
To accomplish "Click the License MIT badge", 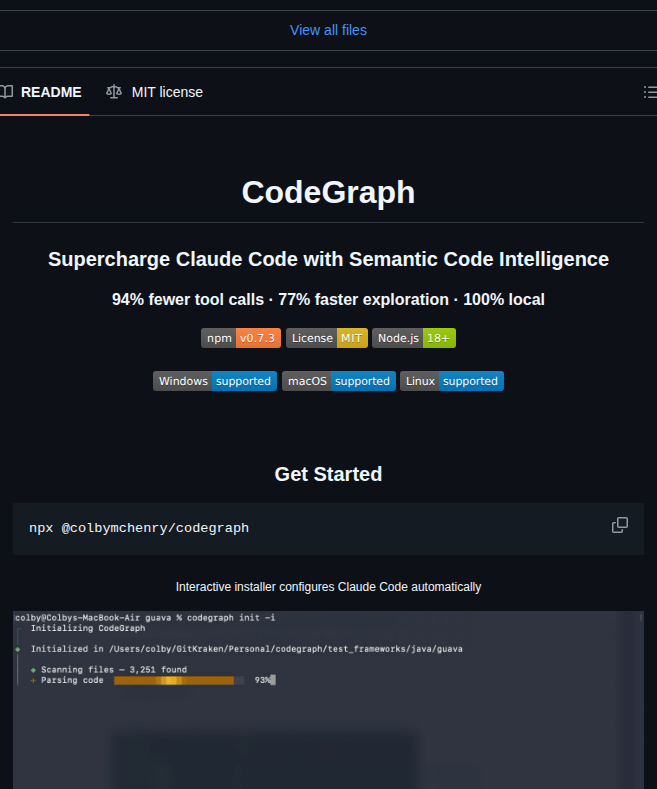I will (327, 338).
